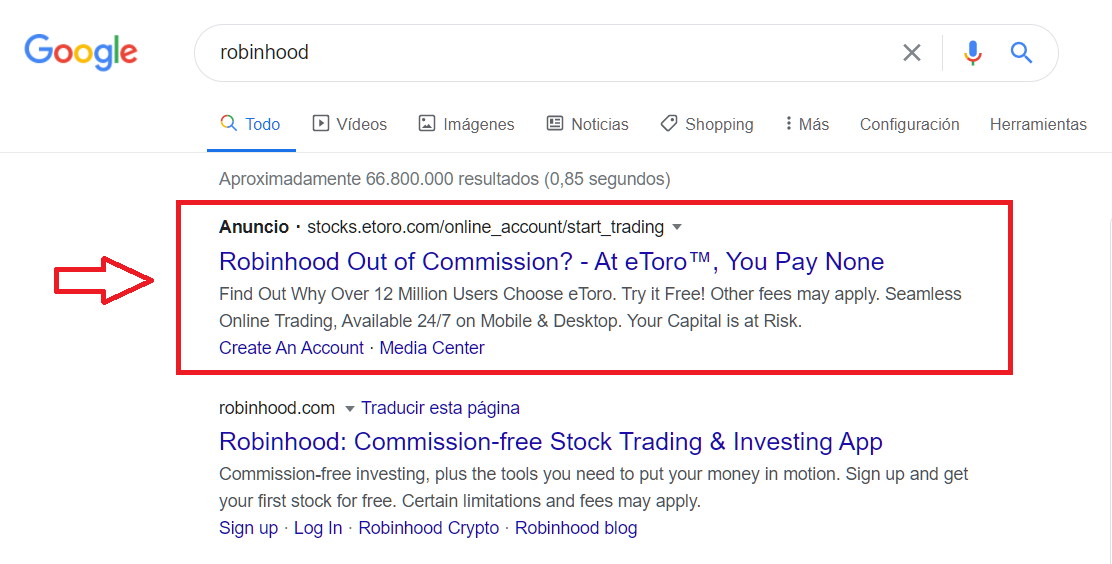
Task: Click the Google logo
Action: [x=81, y=52]
